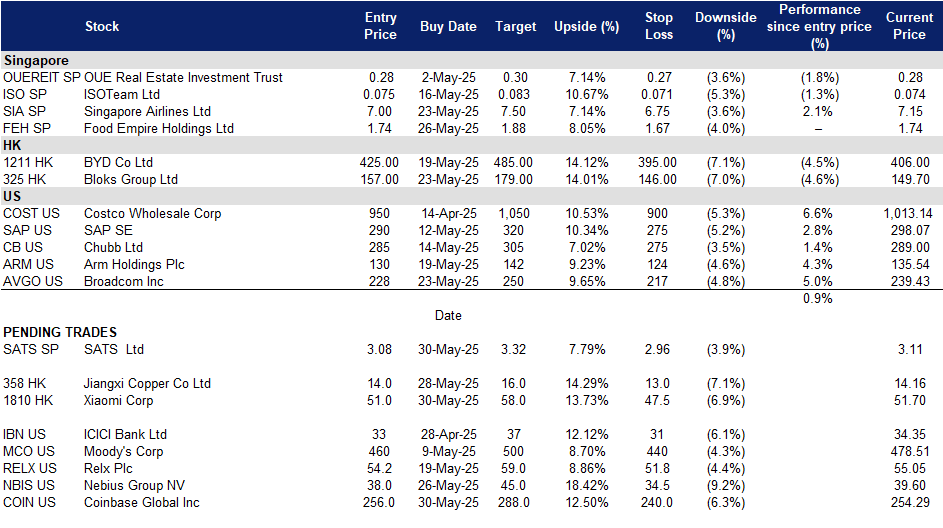This screenshot has height=528, width=943.
Task: Select Moody's Corp stock name
Action: click(123, 451)
